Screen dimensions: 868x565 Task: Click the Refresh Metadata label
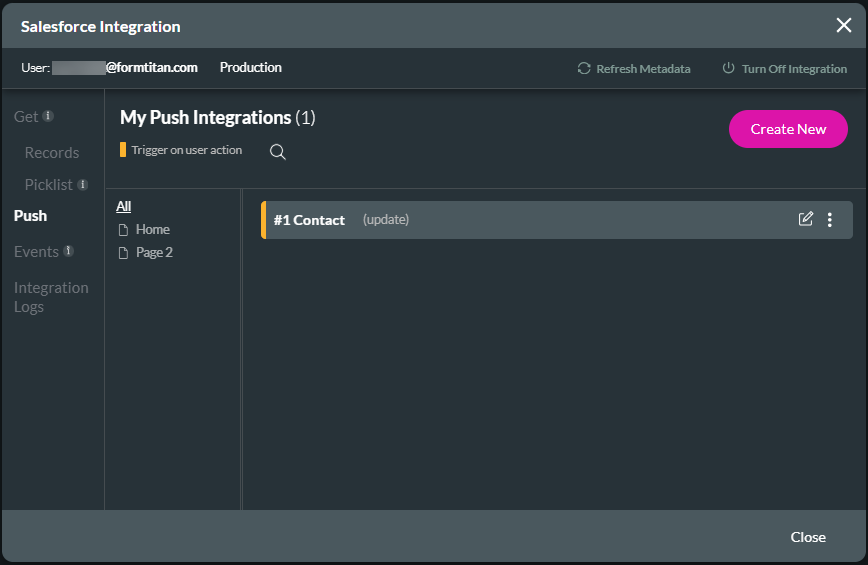(643, 69)
